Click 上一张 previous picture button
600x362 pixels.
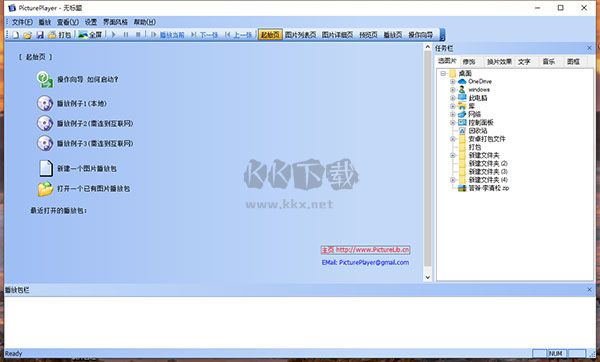click(238, 35)
